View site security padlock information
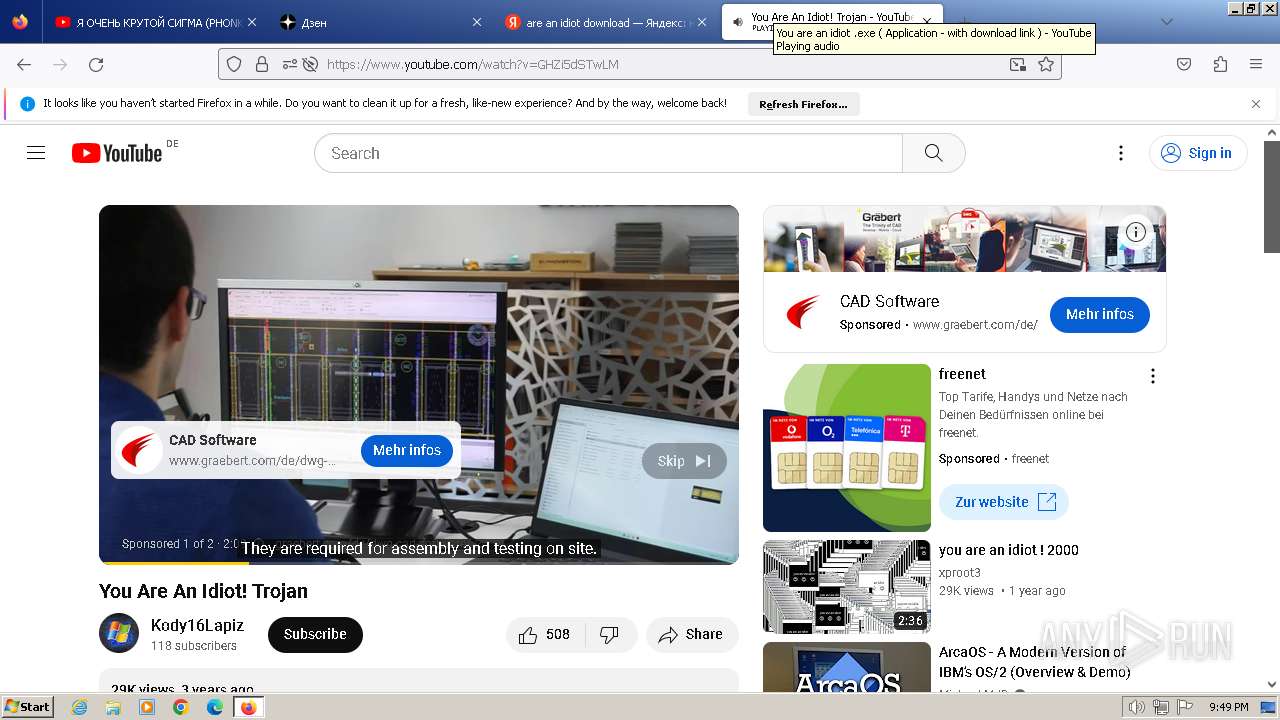This screenshot has height=720, width=1280. 262,64
